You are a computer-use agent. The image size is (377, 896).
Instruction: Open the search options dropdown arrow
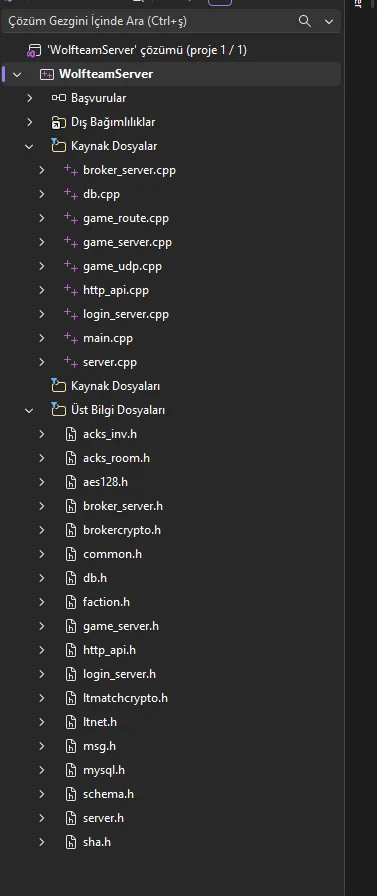point(328,22)
